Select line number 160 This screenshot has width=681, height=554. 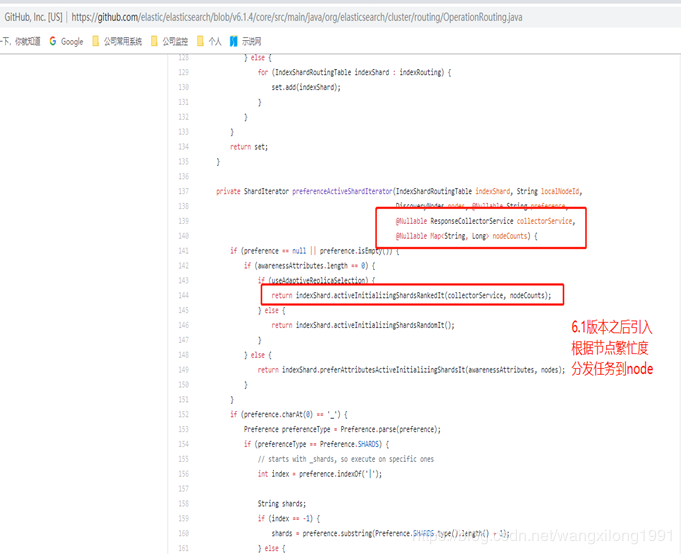coord(183,533)
